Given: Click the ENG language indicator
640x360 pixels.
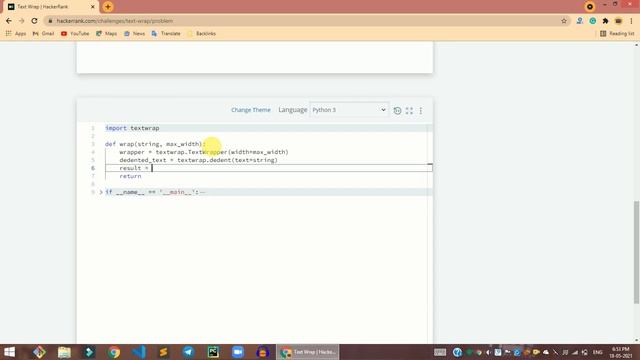Looking at the screenshot, I should [598, 352].
